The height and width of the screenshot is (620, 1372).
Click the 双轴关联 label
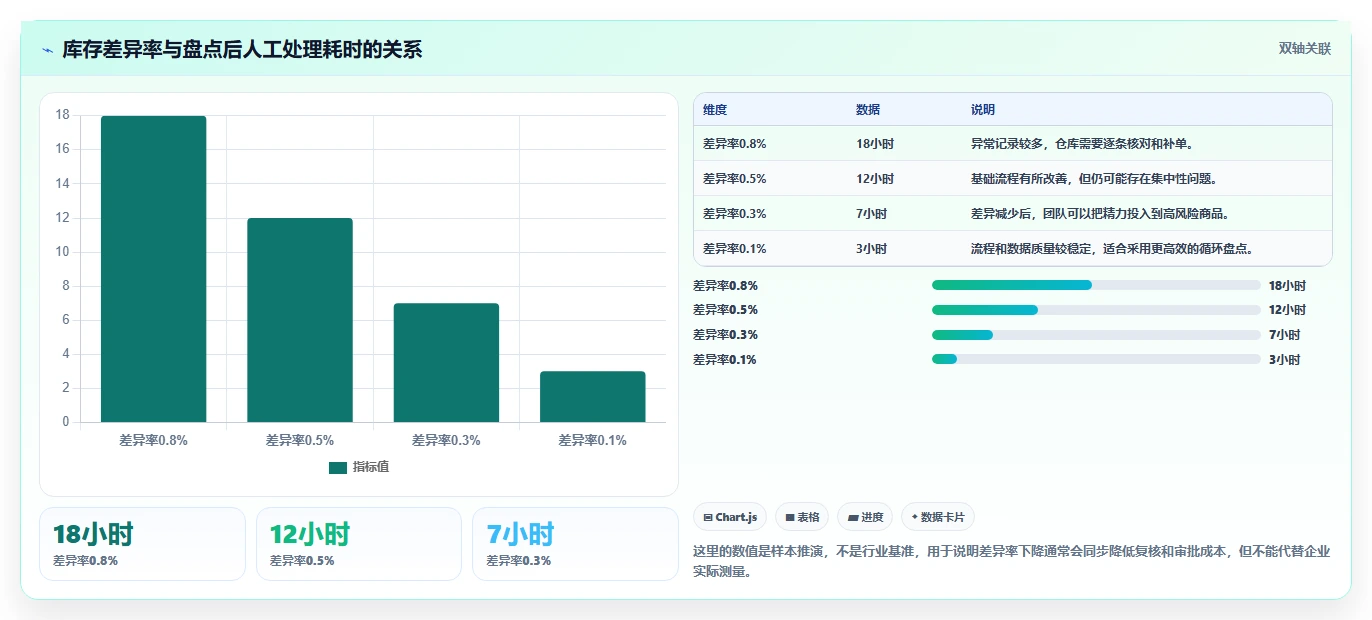point(1305,48)
